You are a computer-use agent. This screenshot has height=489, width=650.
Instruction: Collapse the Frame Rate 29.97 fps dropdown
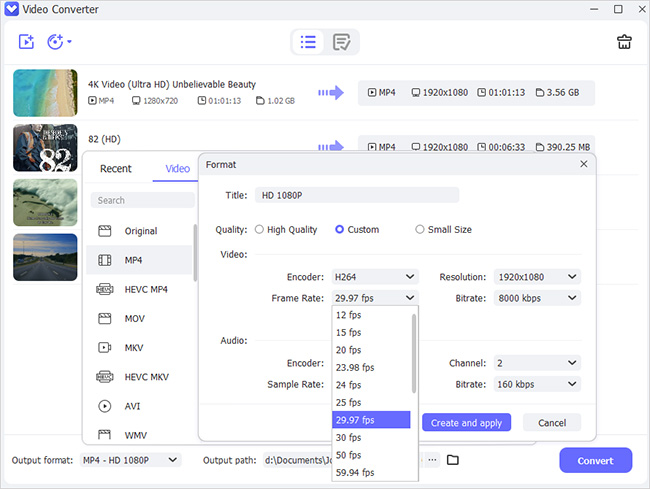click(x=375, y=298)
